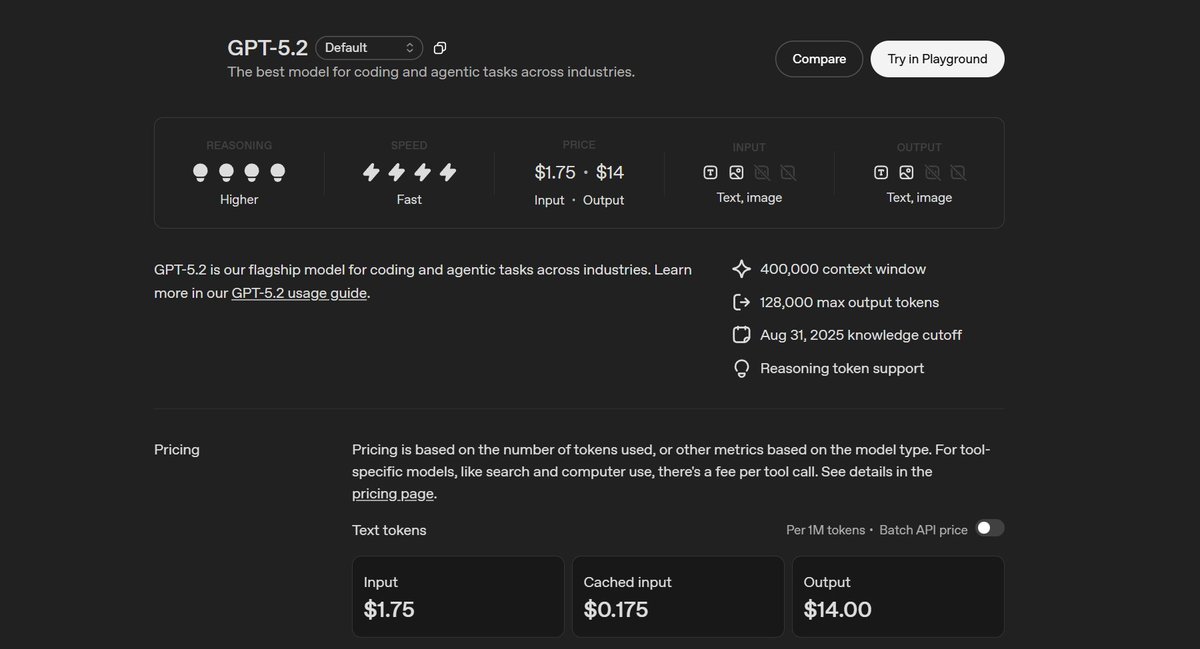Image resolution: width=1200 pixels, height=649 pixels.
Task: Click the last reasoning lightbulb icon
Action: point(278,173)
